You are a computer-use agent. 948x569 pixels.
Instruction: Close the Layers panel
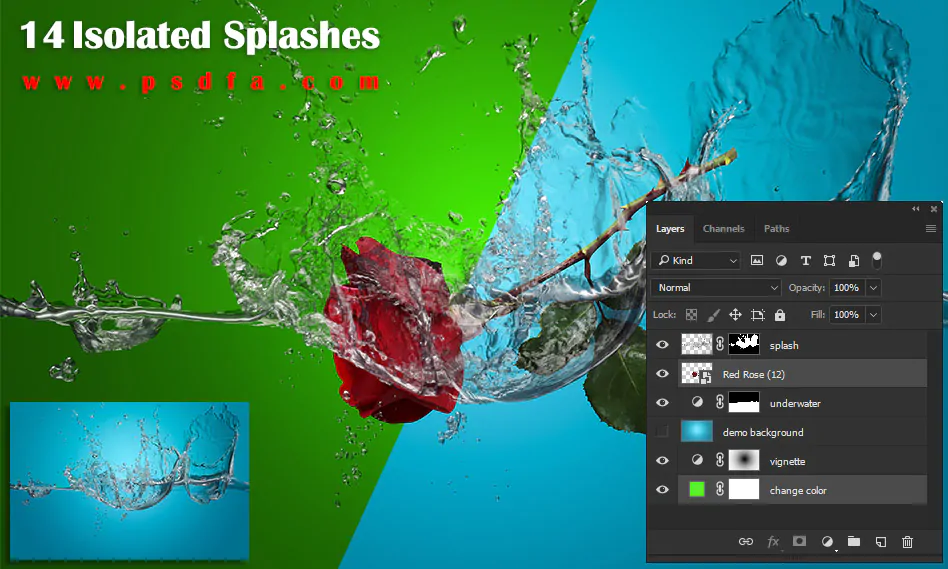[933, 209]
